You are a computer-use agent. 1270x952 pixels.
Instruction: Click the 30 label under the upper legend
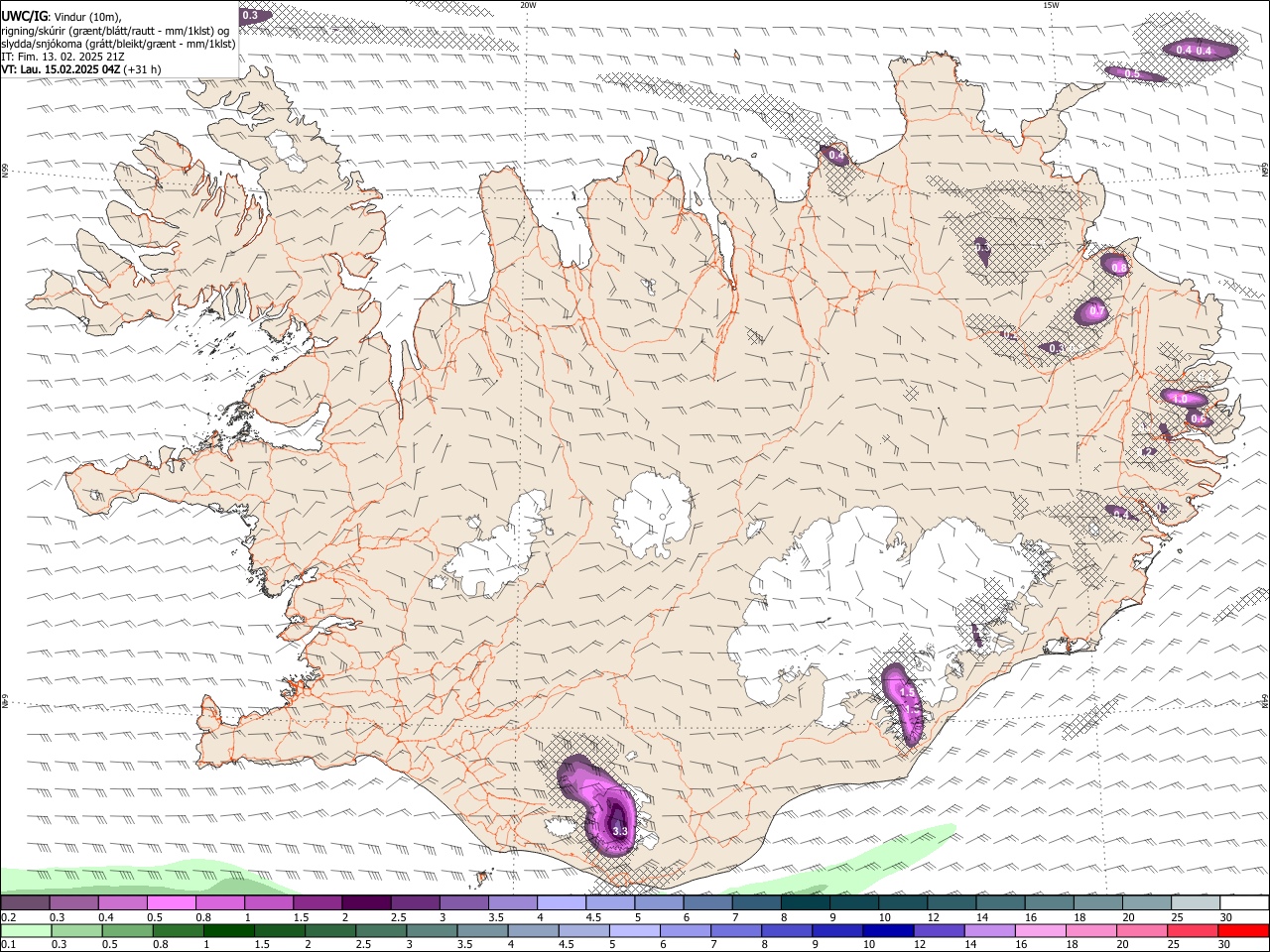point(1226,917)
